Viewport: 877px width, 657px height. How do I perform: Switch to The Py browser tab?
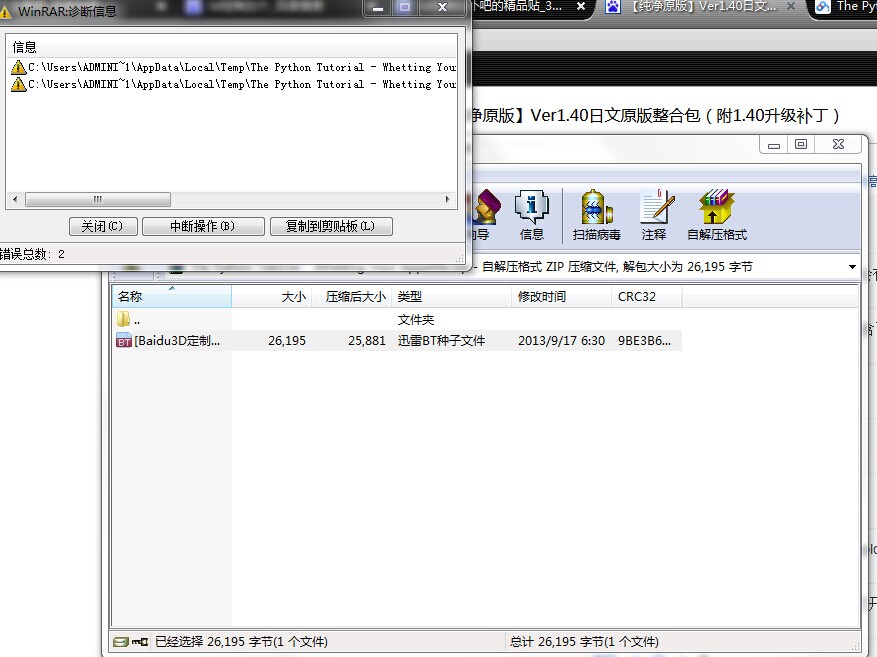pos(845,7)
